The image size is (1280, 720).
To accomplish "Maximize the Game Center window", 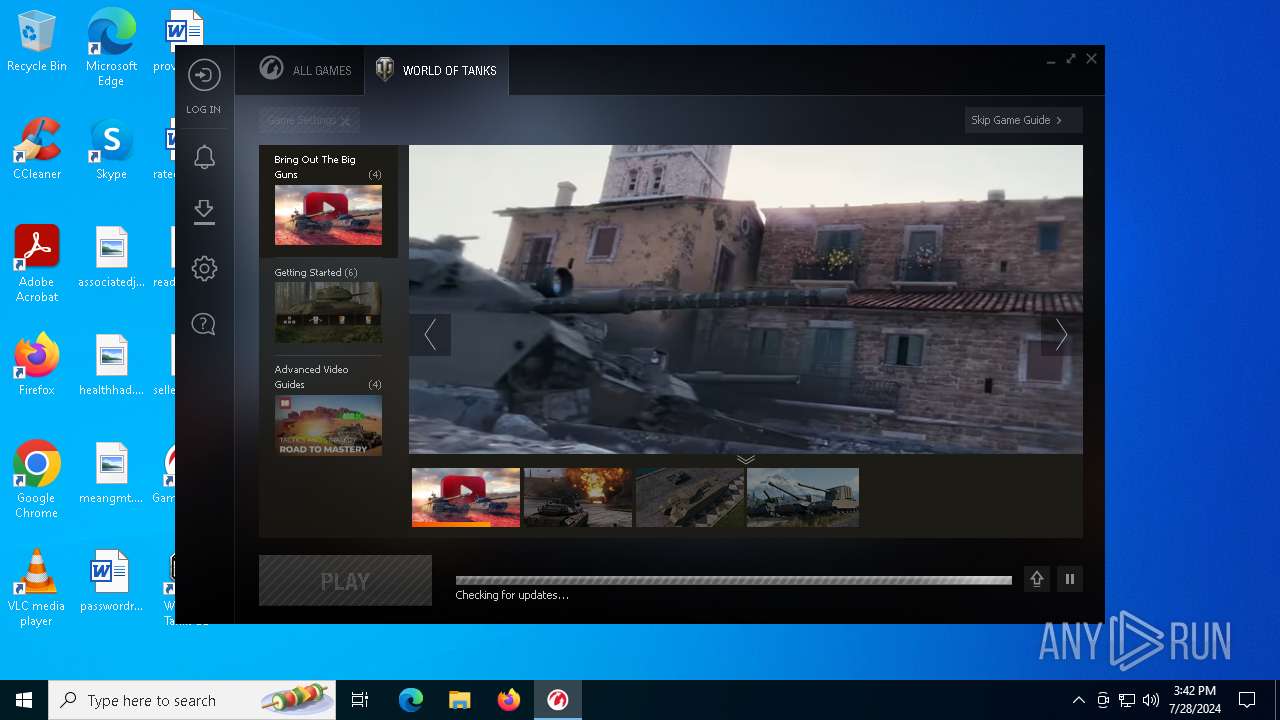I will [1071, 59].
